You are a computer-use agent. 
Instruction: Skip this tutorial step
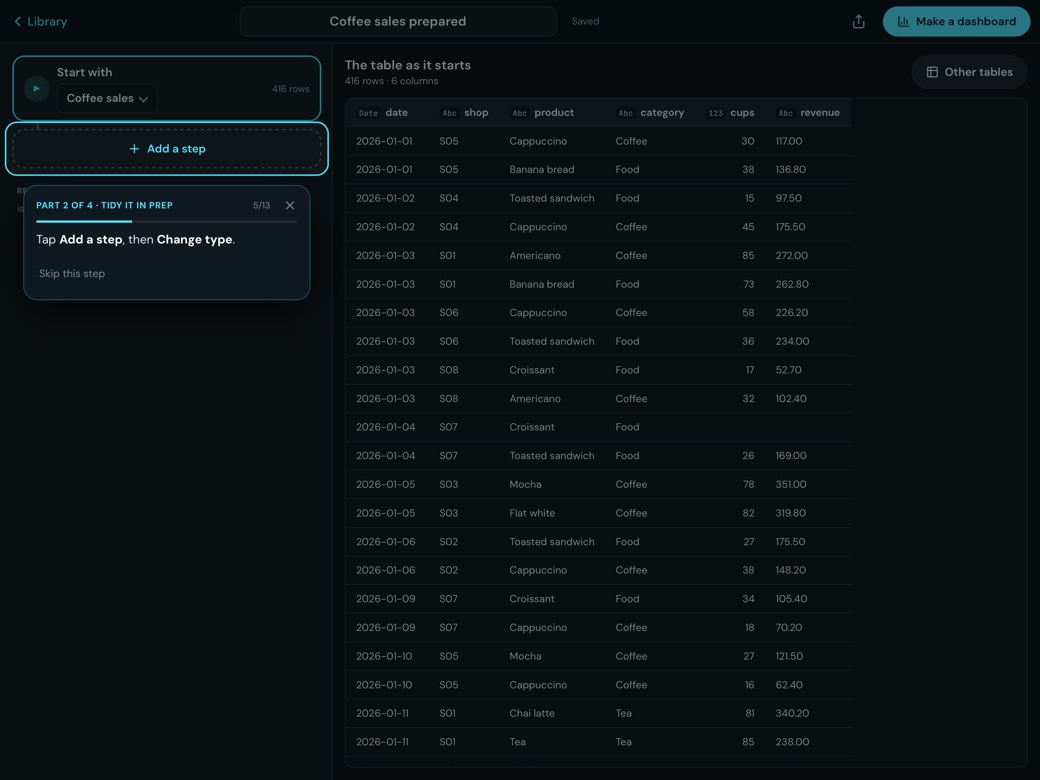[72, 273]
